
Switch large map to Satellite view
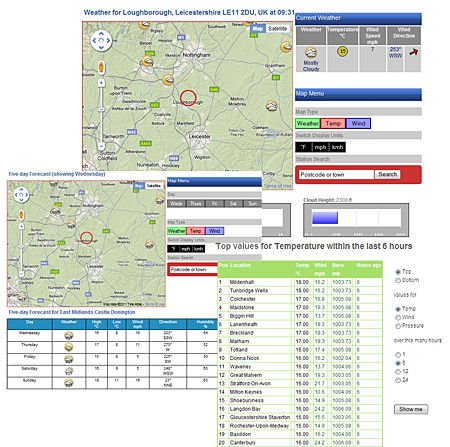click(278, 29)
